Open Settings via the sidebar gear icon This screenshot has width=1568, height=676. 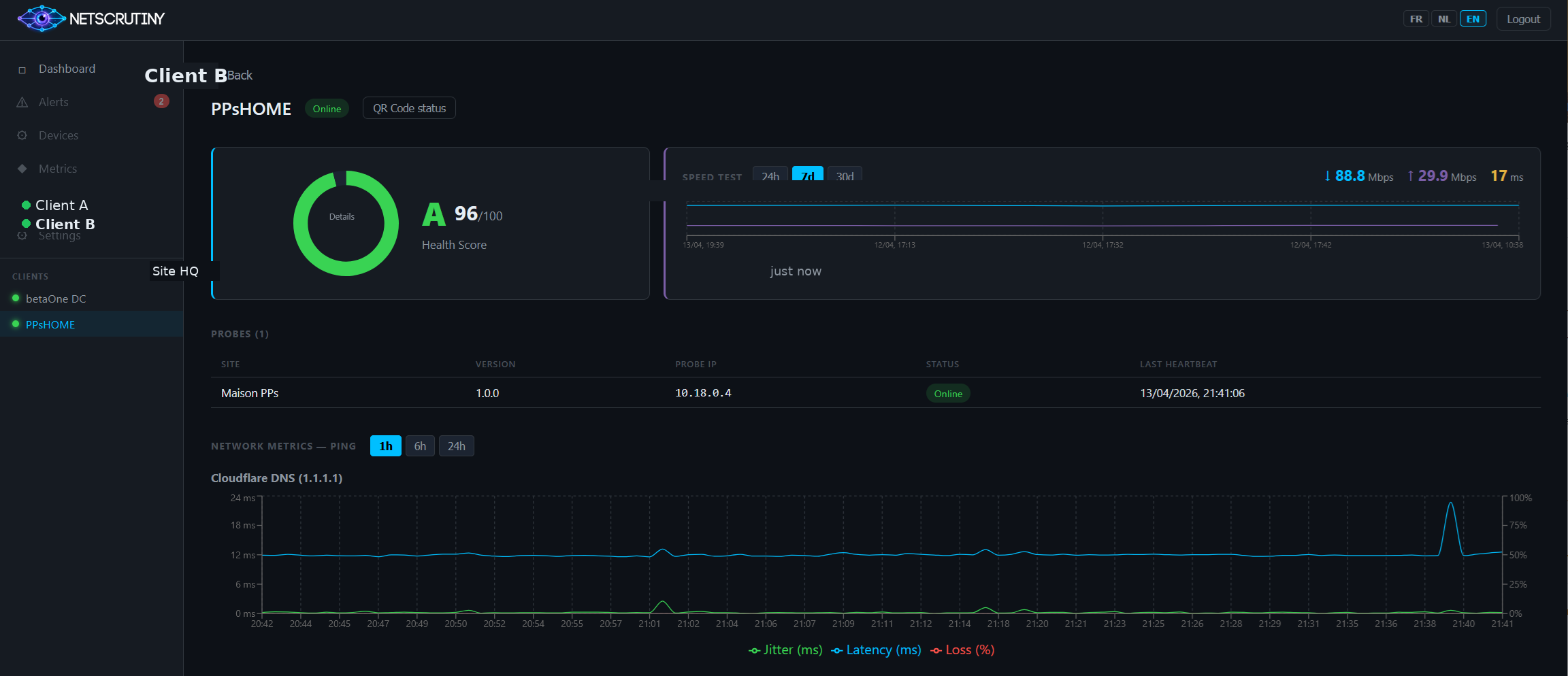(x=21, y=235)
